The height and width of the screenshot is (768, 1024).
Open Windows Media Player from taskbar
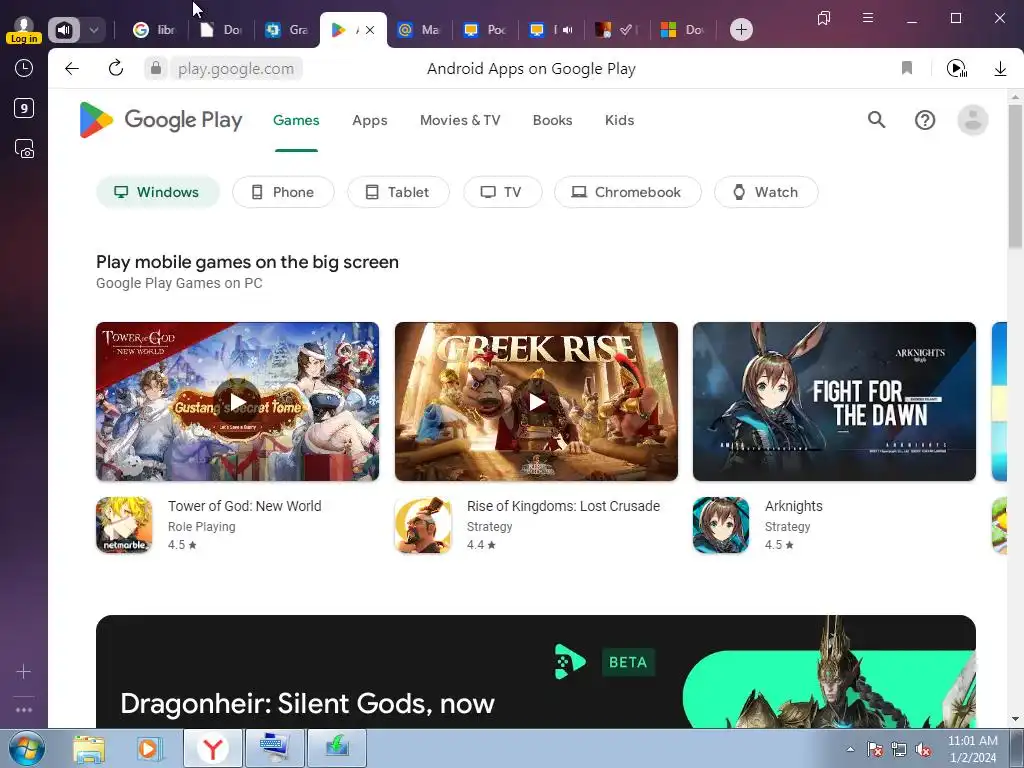coord(148,748)
